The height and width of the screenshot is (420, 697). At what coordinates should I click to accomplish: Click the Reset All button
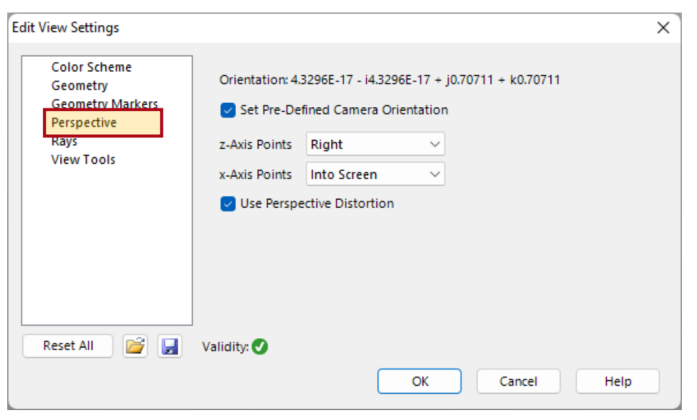point(68,346)
